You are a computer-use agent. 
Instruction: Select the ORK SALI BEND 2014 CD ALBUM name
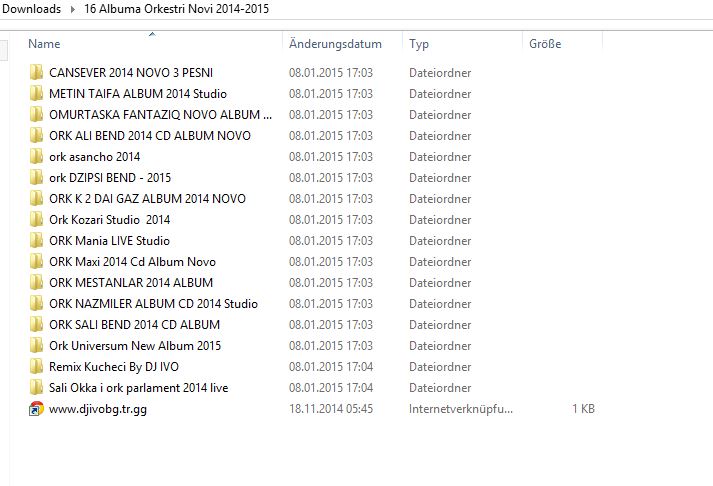[135, 324]
